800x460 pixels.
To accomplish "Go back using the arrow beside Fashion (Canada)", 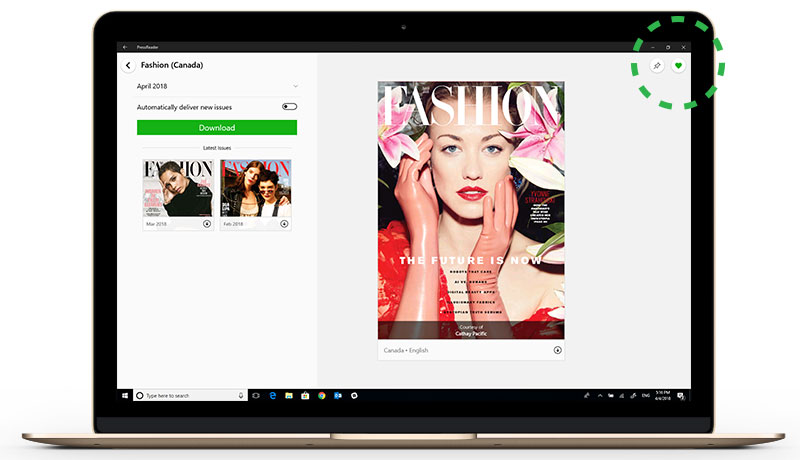I will (x=128, y=65).
